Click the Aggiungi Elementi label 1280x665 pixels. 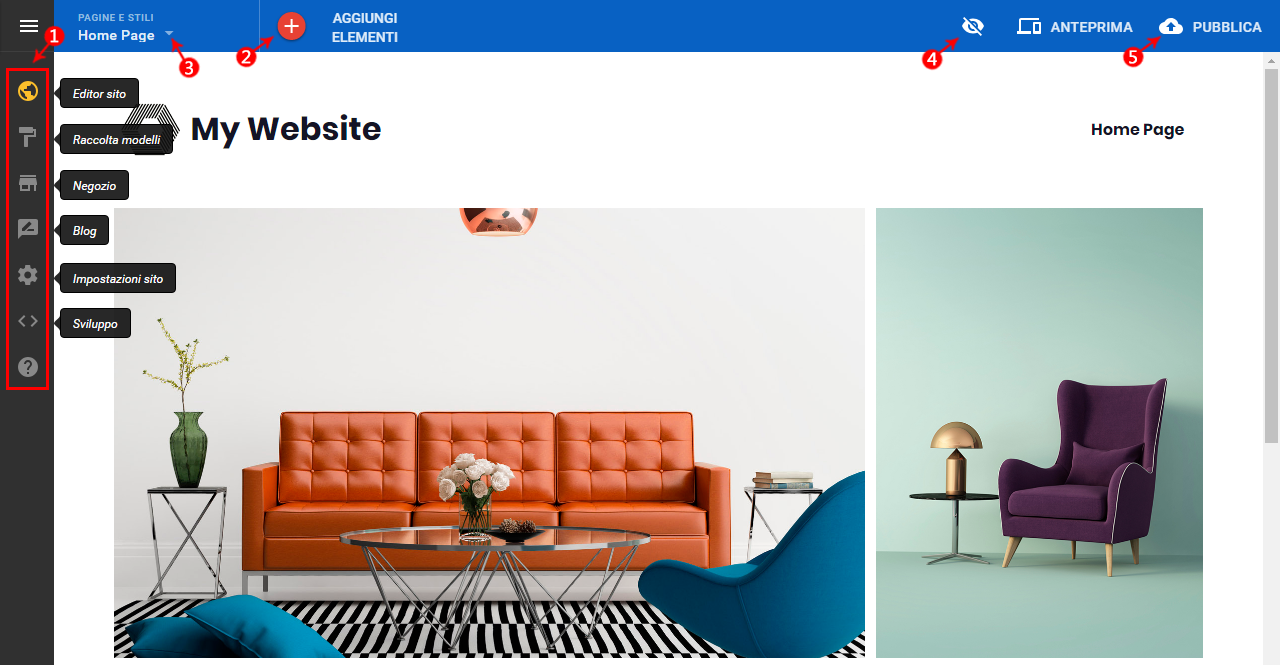(365, 28)
